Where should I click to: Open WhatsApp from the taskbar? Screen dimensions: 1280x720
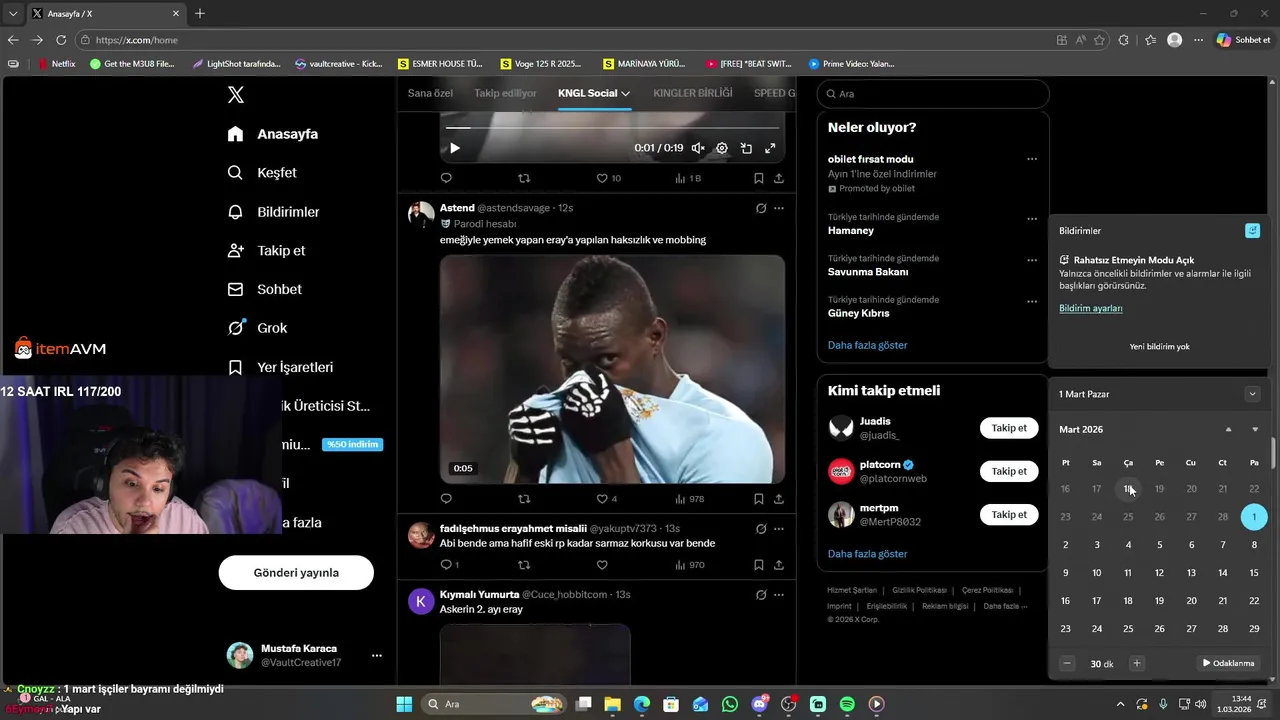(730, 704)
